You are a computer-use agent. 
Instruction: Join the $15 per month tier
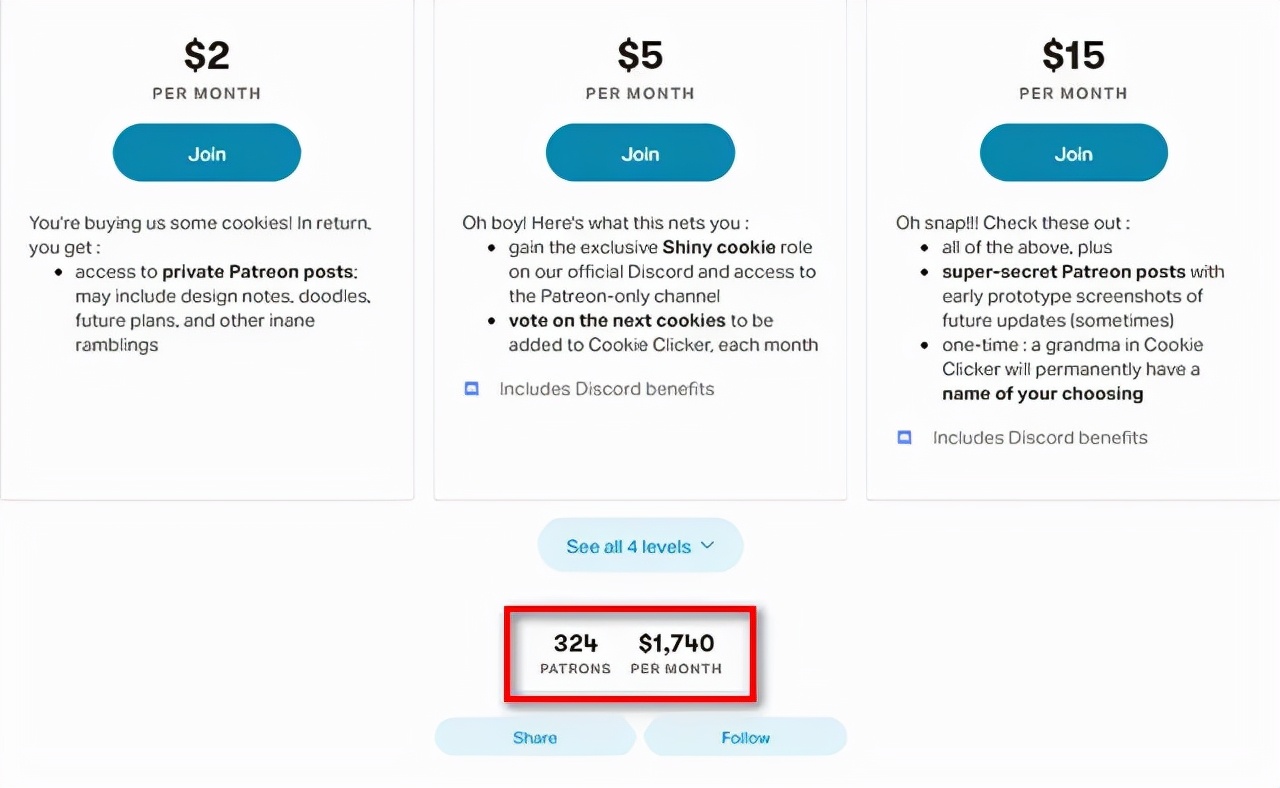[1073, 154]
